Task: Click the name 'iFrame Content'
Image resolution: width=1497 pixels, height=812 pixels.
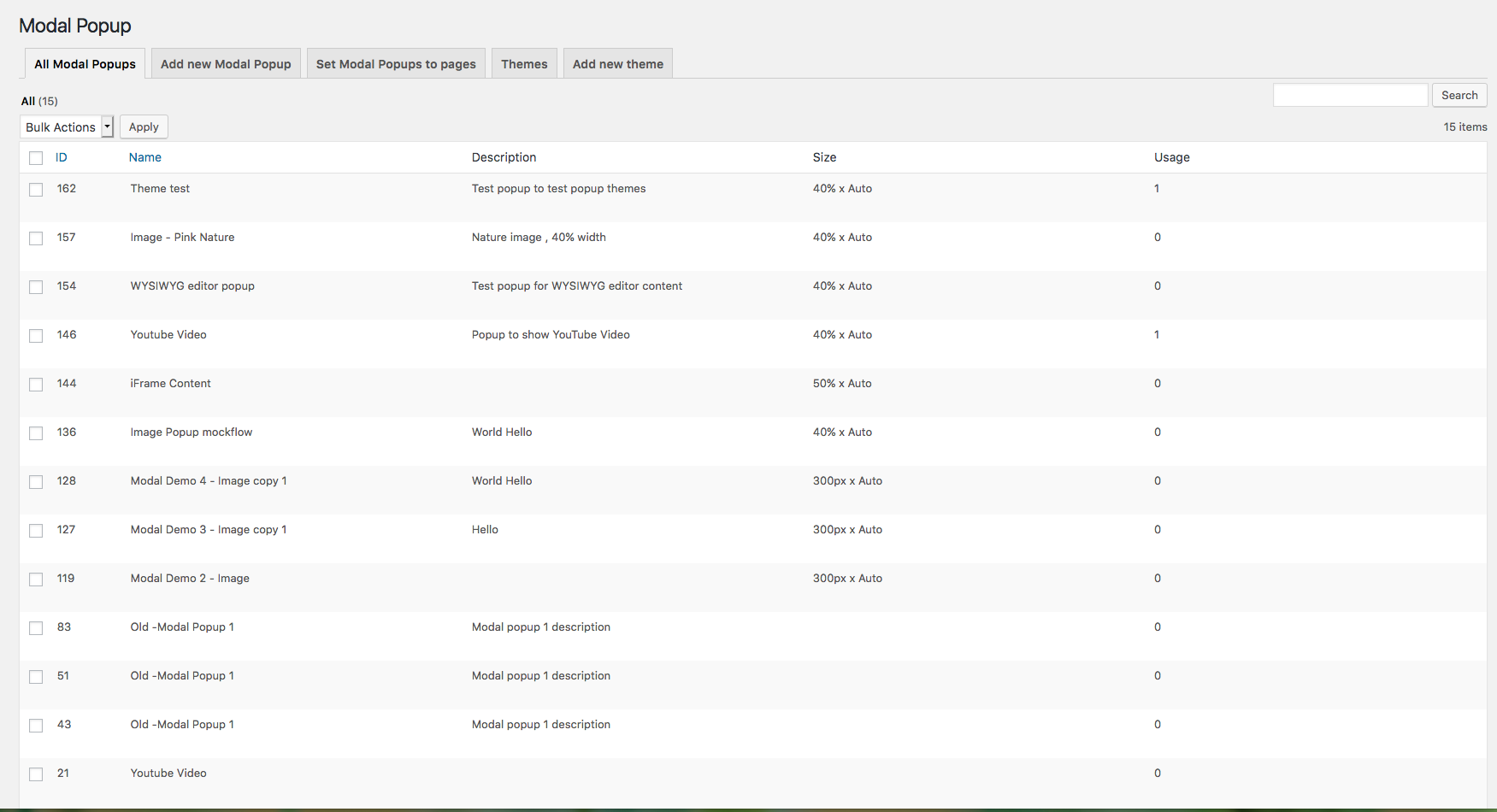Action: (x=170, y=384)
